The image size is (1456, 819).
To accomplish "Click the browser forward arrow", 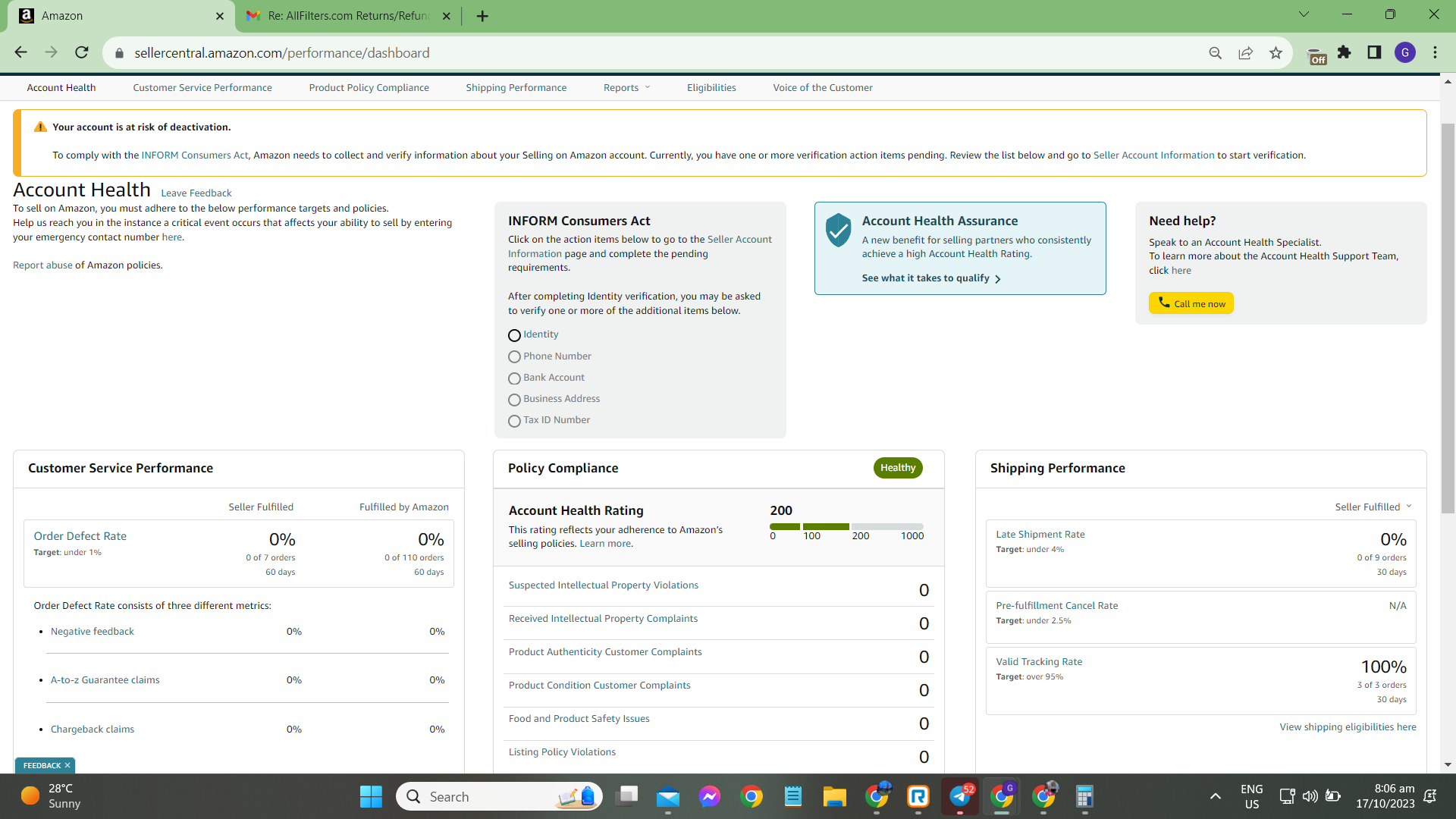I will pos(51,52).
